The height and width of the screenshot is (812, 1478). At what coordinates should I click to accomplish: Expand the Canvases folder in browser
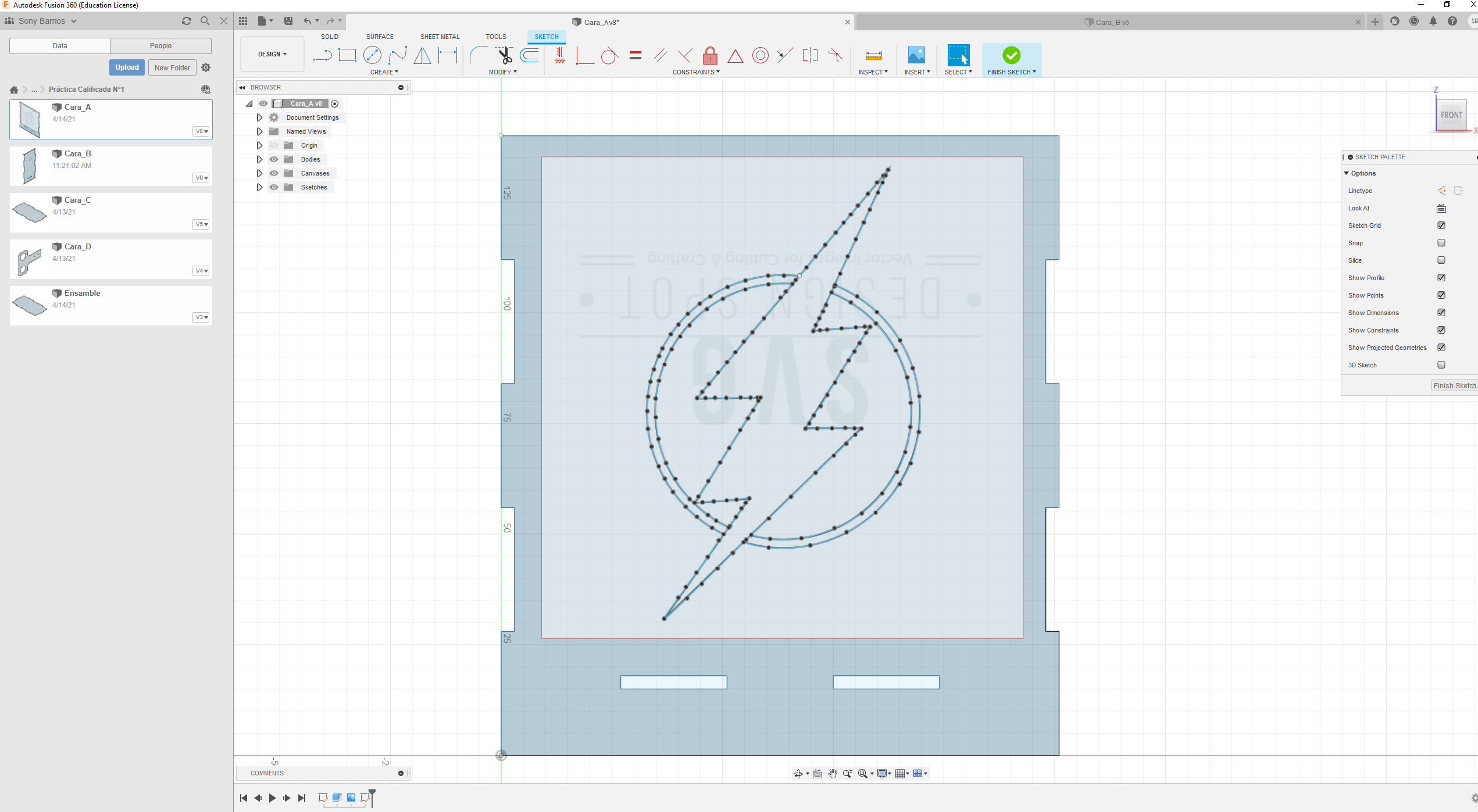[259, 173]
